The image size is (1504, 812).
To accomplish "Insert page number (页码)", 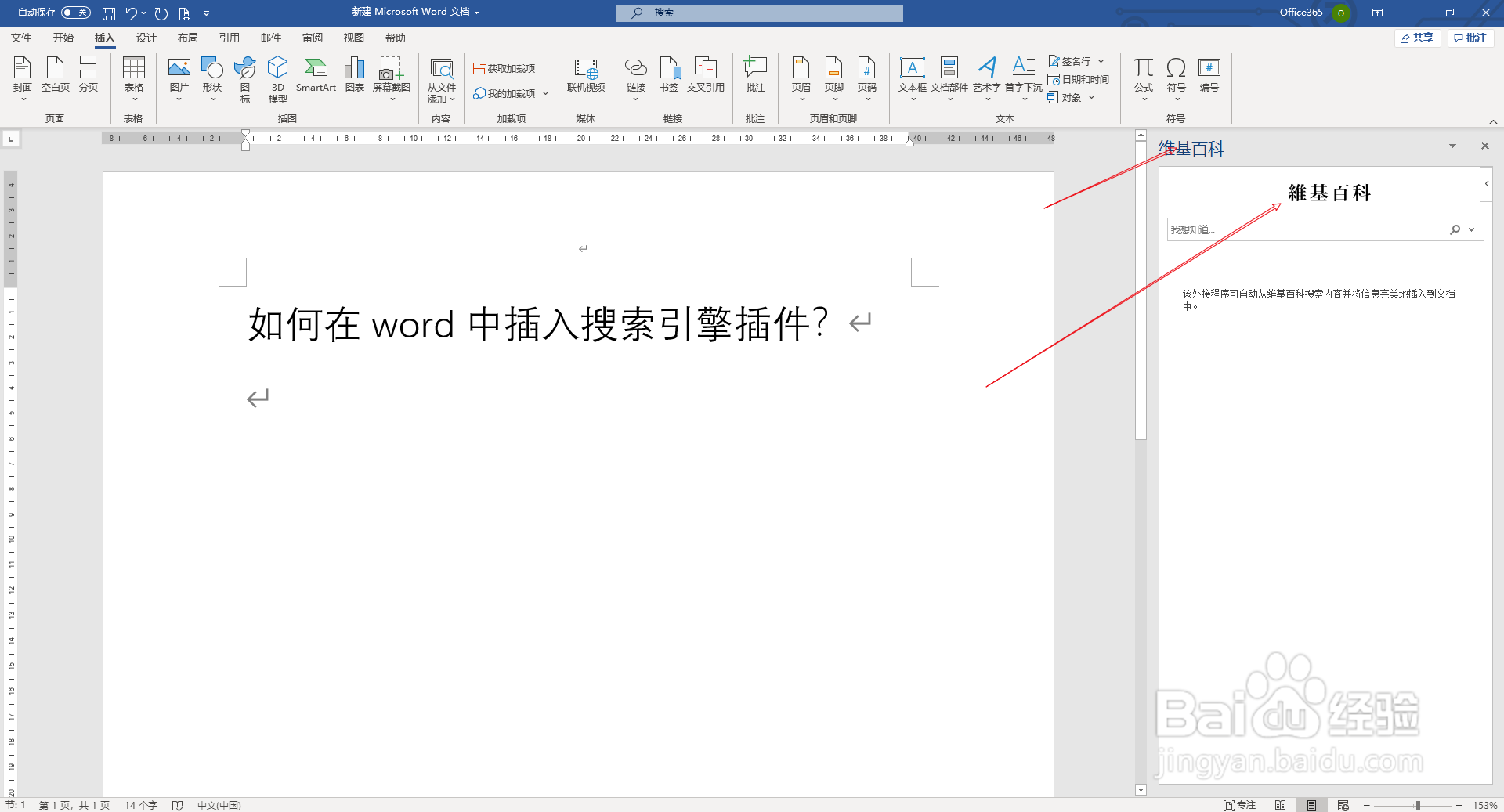I will (867, 78).
